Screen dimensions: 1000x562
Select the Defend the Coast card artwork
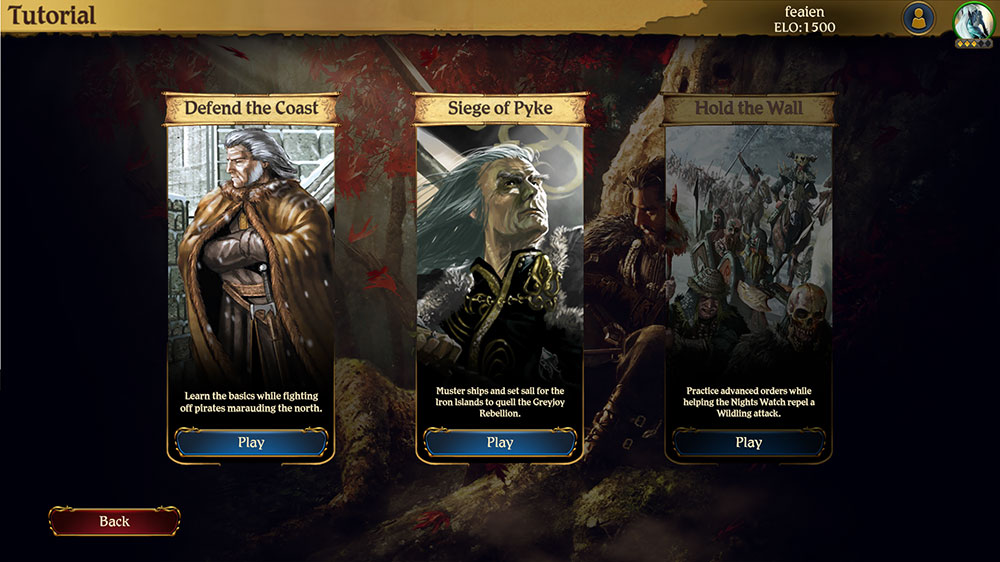click(251, 254)
